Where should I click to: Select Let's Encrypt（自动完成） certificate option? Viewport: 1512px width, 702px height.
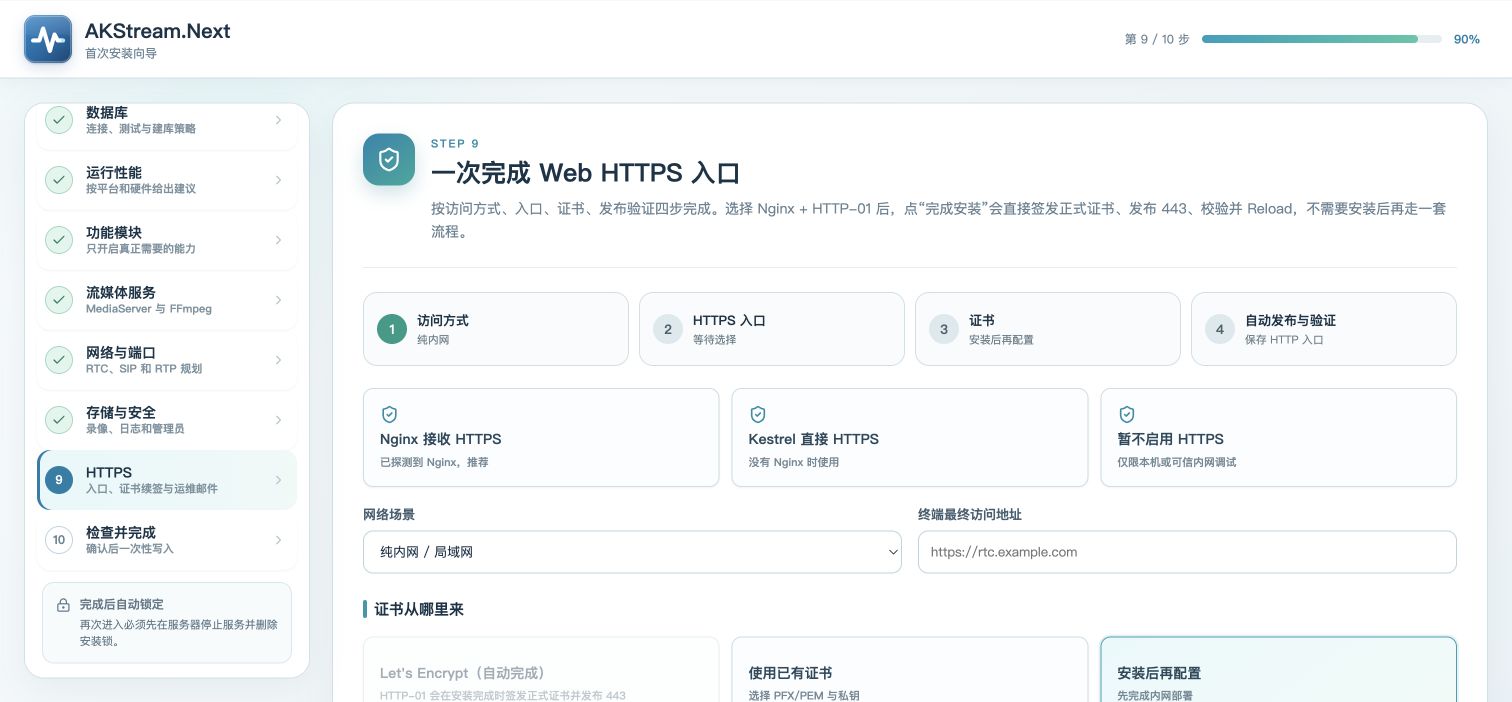(541, 669)
